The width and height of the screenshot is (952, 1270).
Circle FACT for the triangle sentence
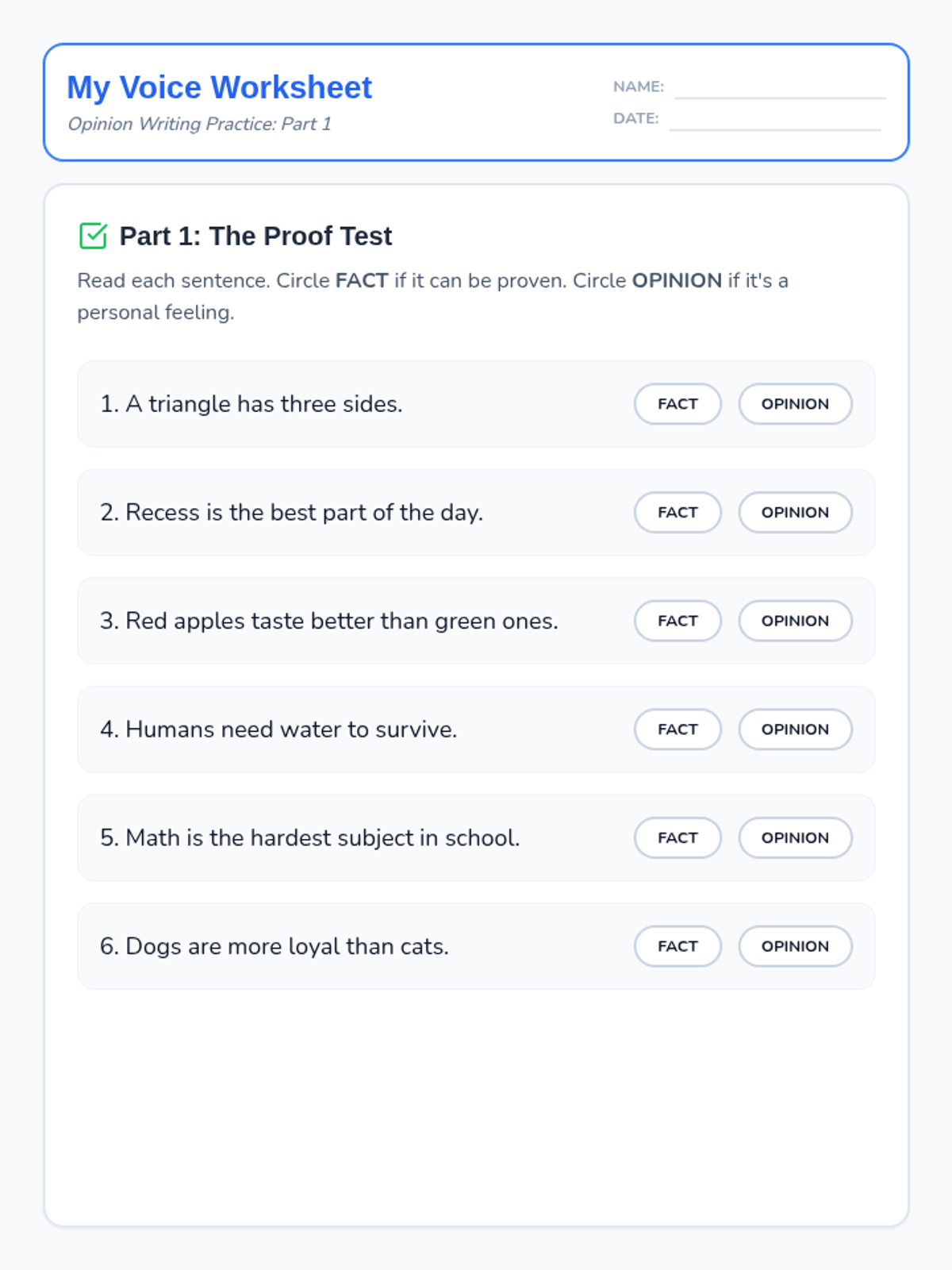coord(678,404)
